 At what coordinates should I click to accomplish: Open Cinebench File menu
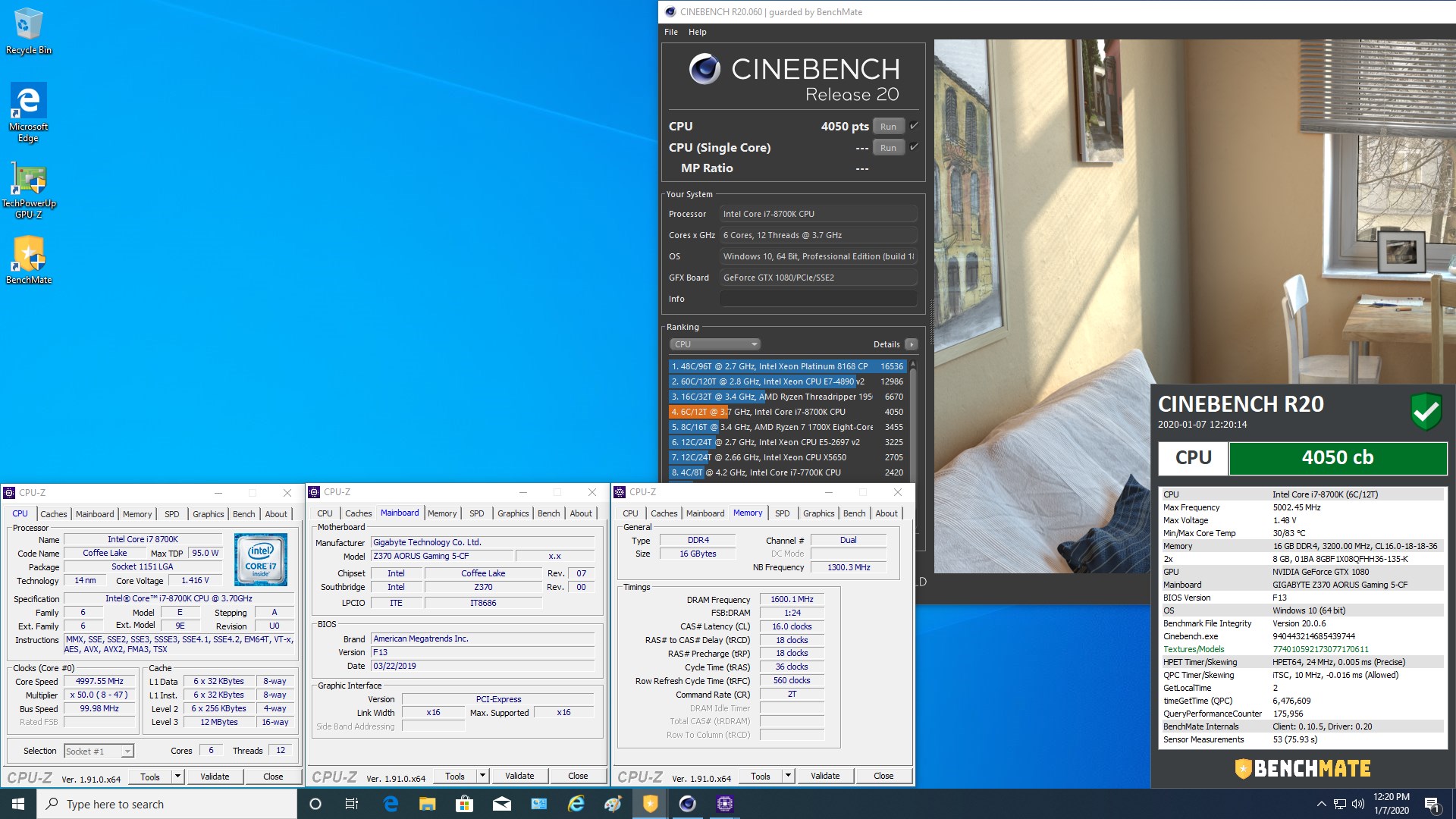coord(671,32)
